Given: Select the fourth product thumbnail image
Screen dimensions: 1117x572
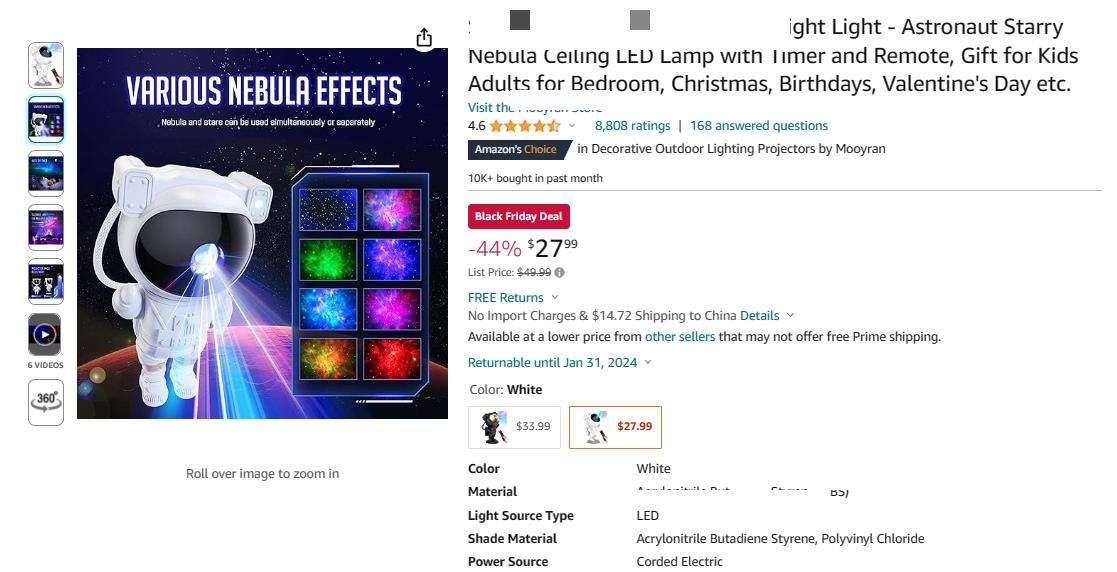Looking at the screenshot, I should pos(46,227).
